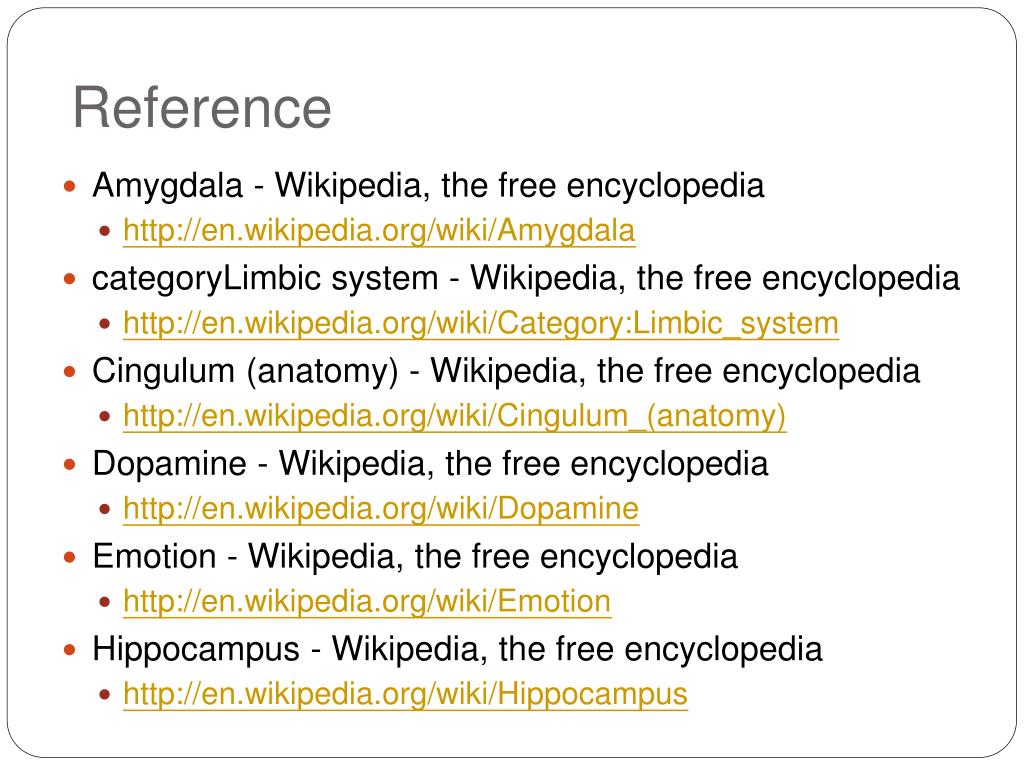Open the Category:Limbic_system Wikipedia link
The height and width of the screenshot is (768, 1024).
pyautogui.click(x=481, y=323)
